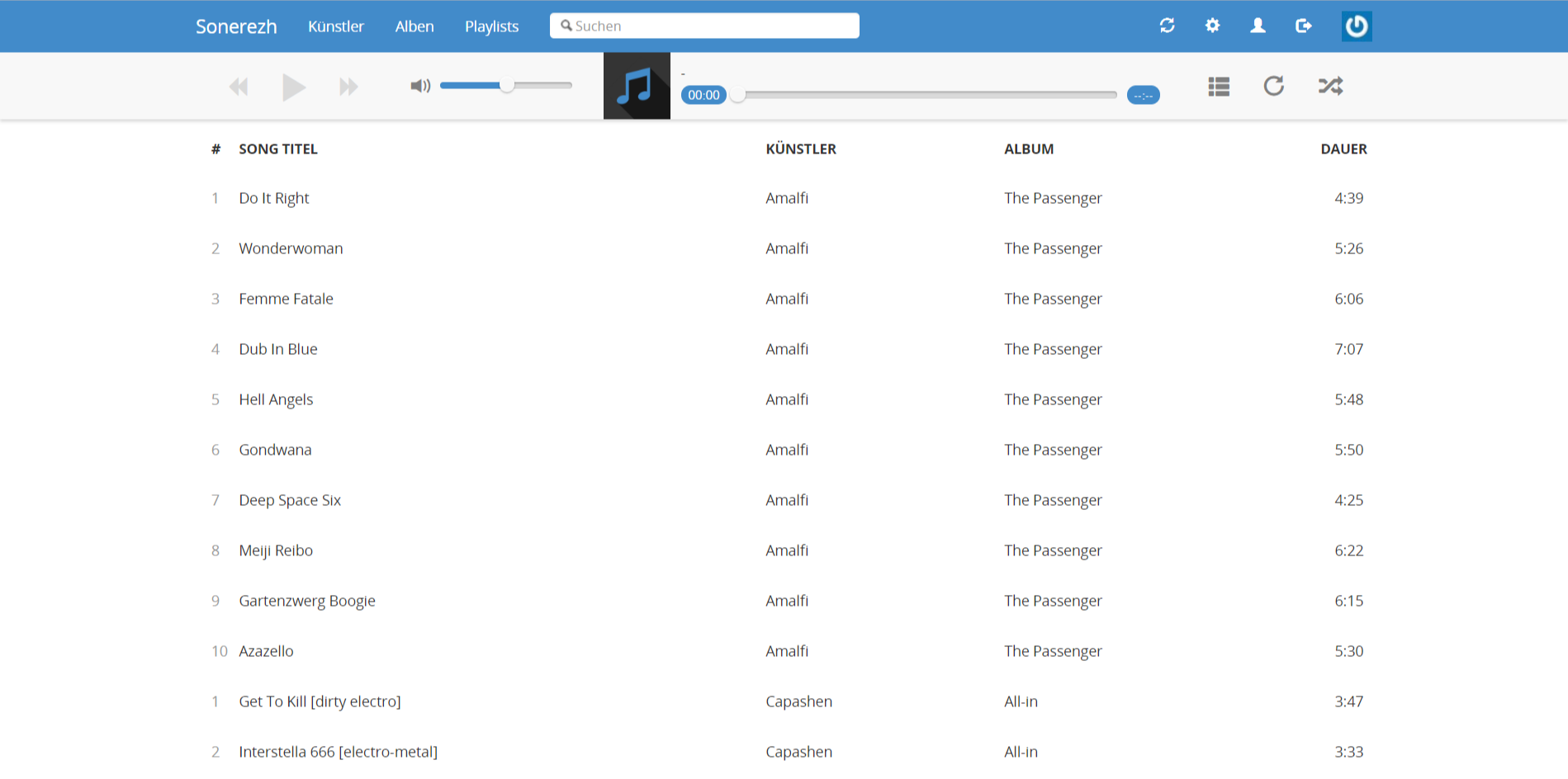The height and width of the screenshot is (779, 1568).
Task: Select the song Gartenzwerg Boogie
Action: (307, 601)
